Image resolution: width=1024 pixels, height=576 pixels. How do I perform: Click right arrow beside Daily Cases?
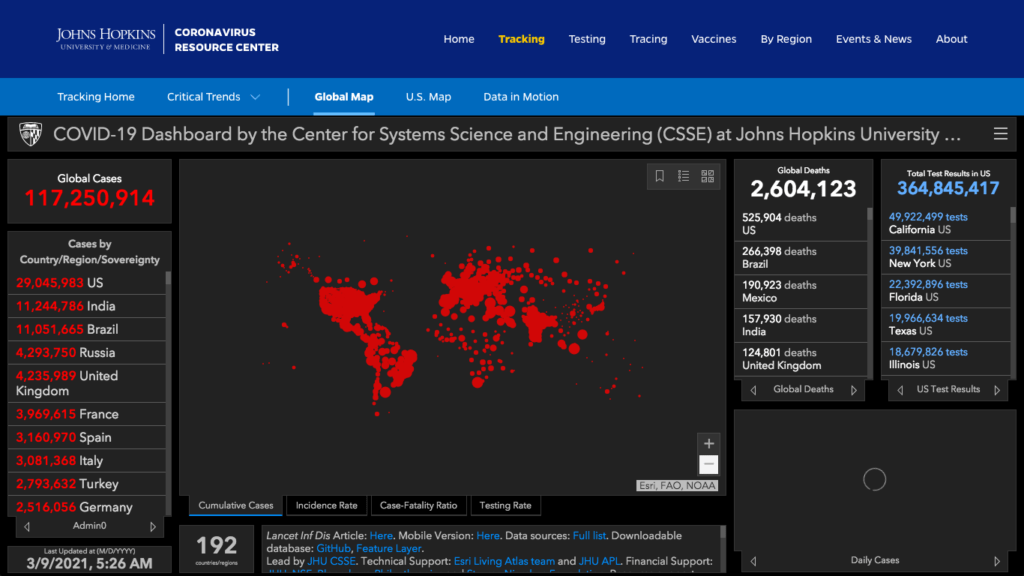coord(997,561)
